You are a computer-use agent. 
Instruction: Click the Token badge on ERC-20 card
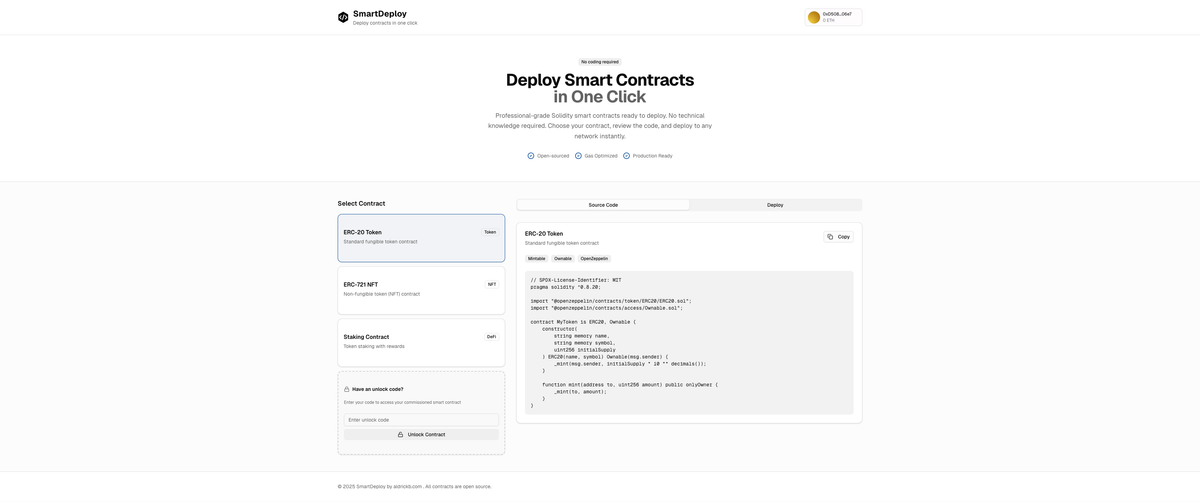tap(490, 232)
